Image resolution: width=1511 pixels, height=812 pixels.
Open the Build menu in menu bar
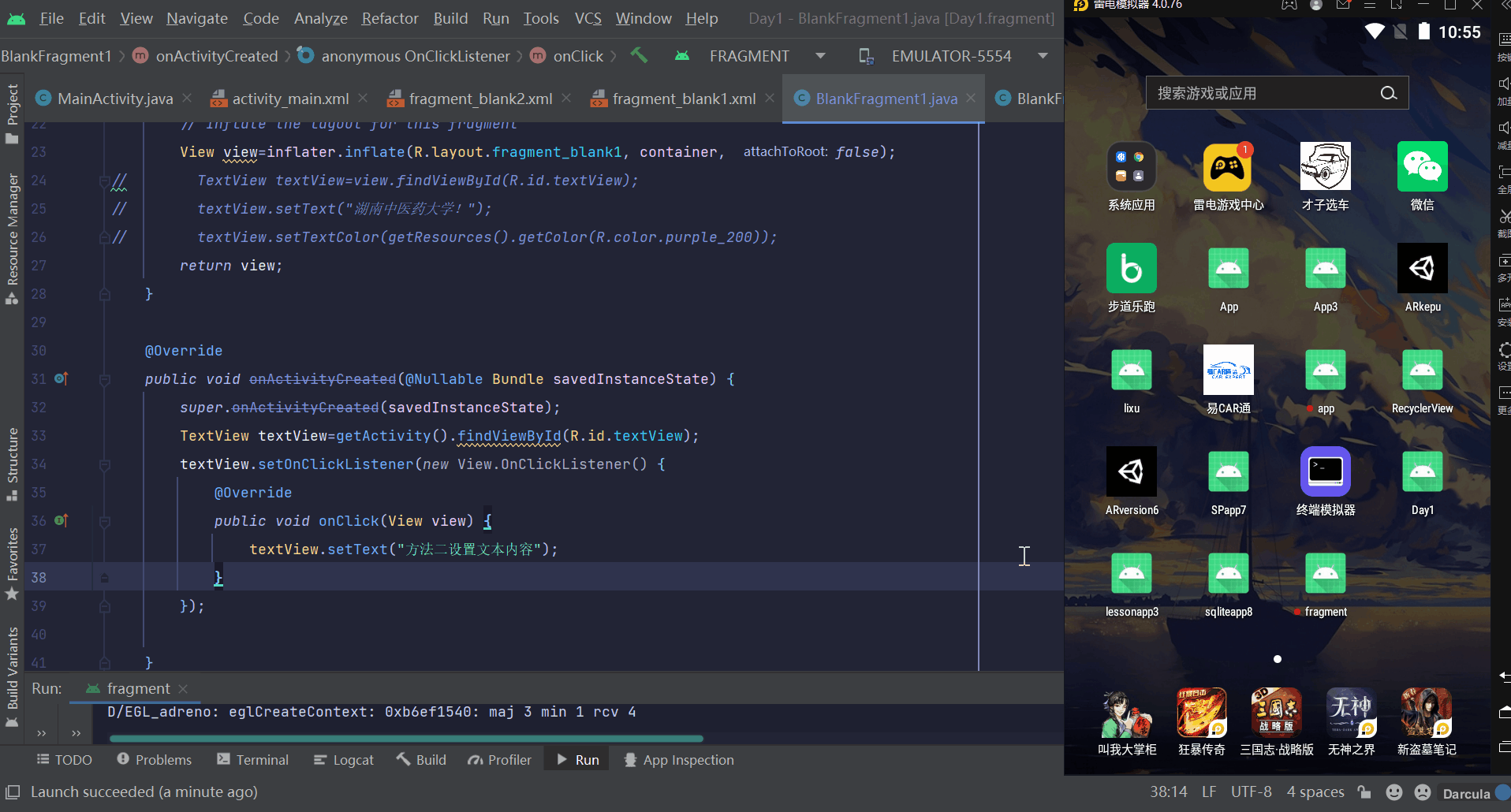(x=450, y=18)
